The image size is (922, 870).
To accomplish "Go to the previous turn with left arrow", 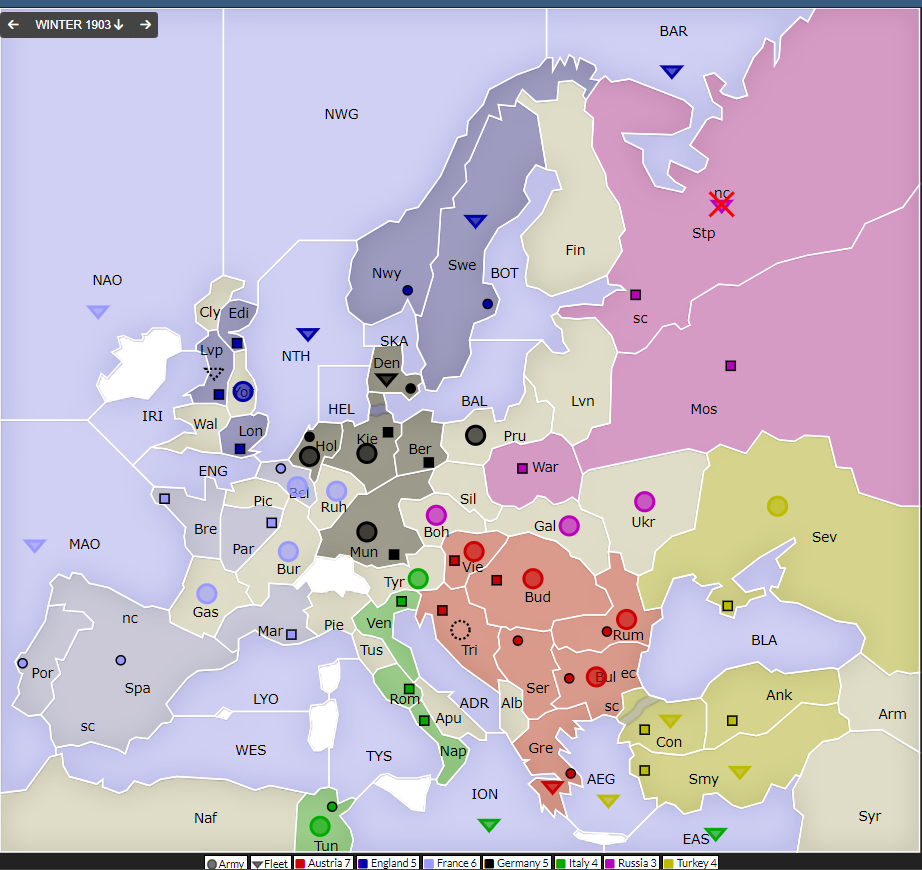I will pyautogui.click(x=14, y=25).
